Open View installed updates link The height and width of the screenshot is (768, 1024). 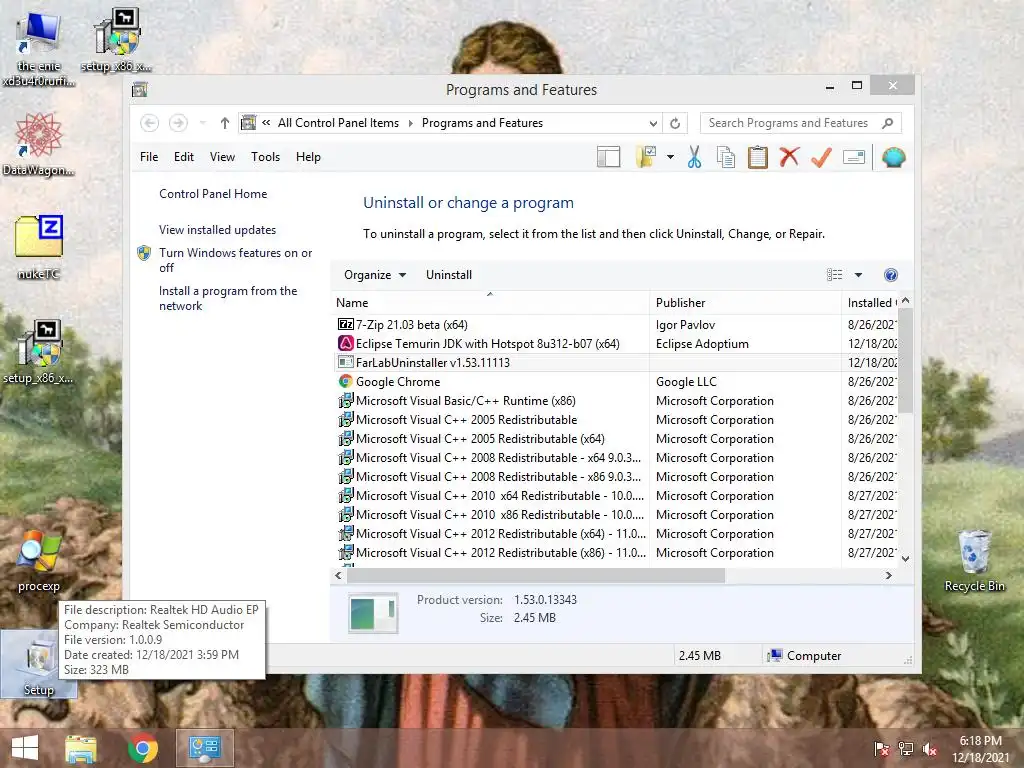(x=217, y=230)
